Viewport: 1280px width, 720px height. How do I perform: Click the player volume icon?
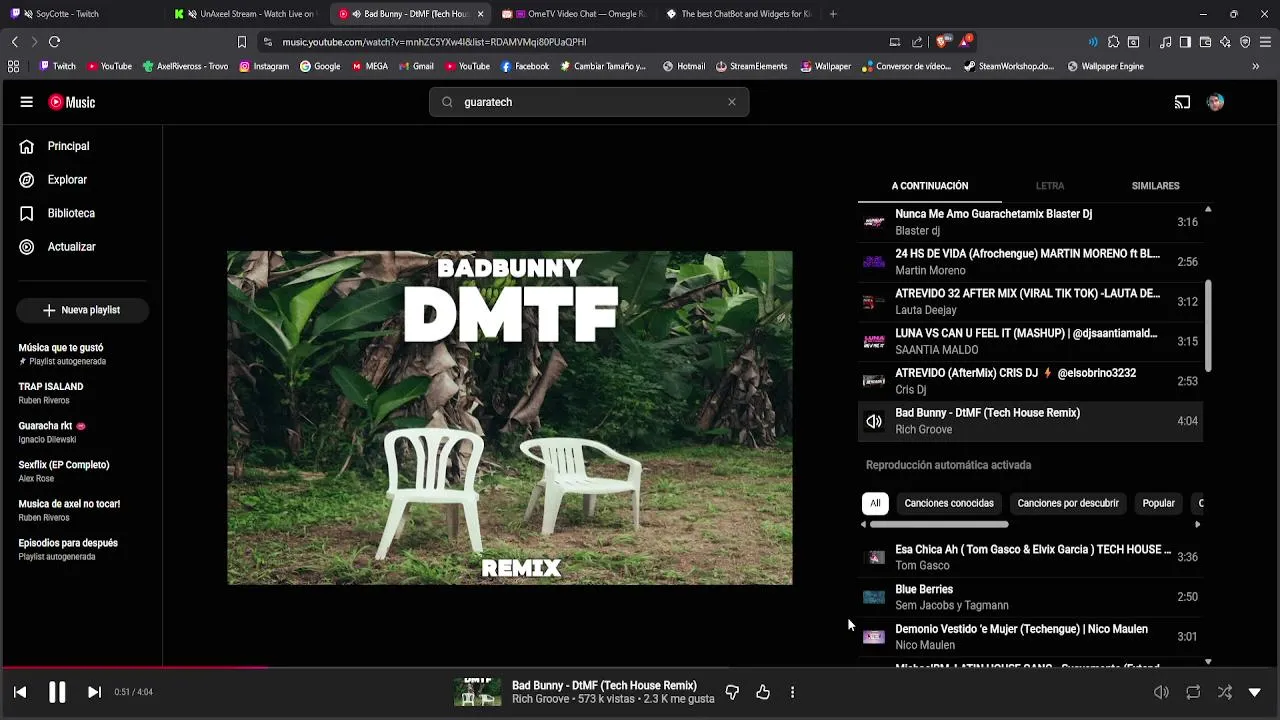tap(1161, 692)
